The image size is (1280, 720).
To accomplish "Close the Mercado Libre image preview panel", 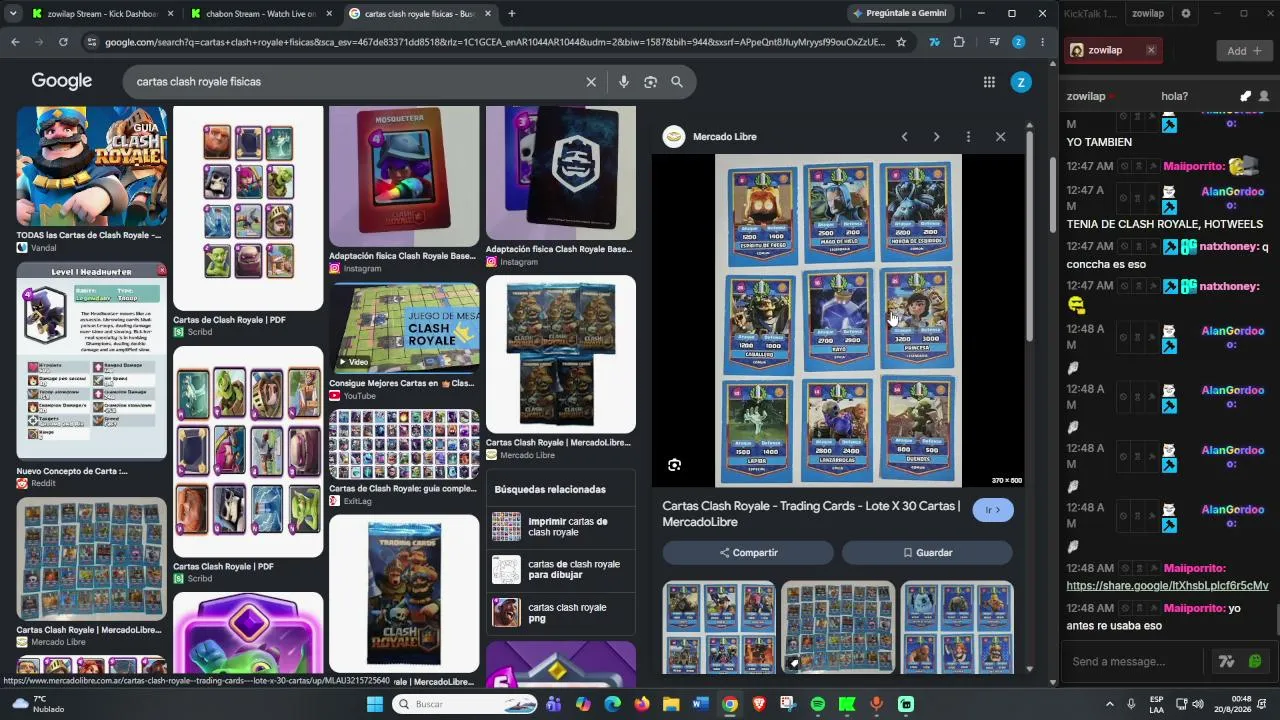I will pos(1000,137).
